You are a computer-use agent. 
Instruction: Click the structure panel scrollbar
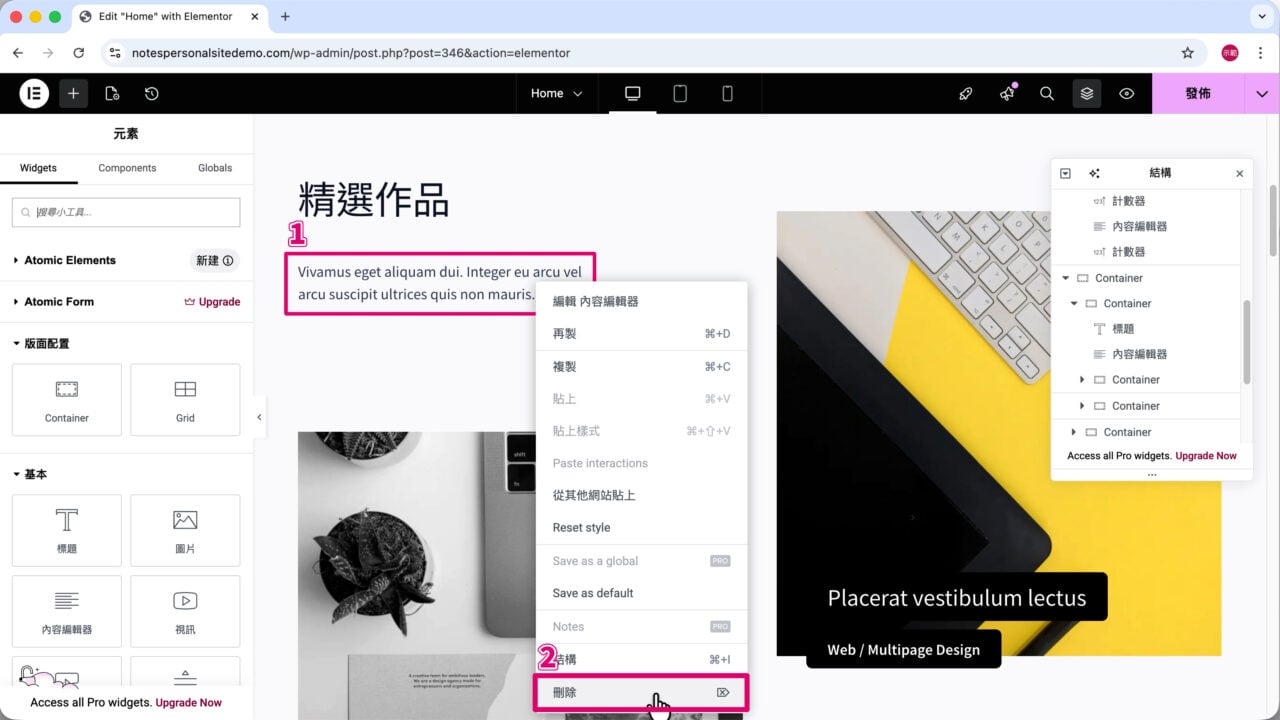(1247, 340)
